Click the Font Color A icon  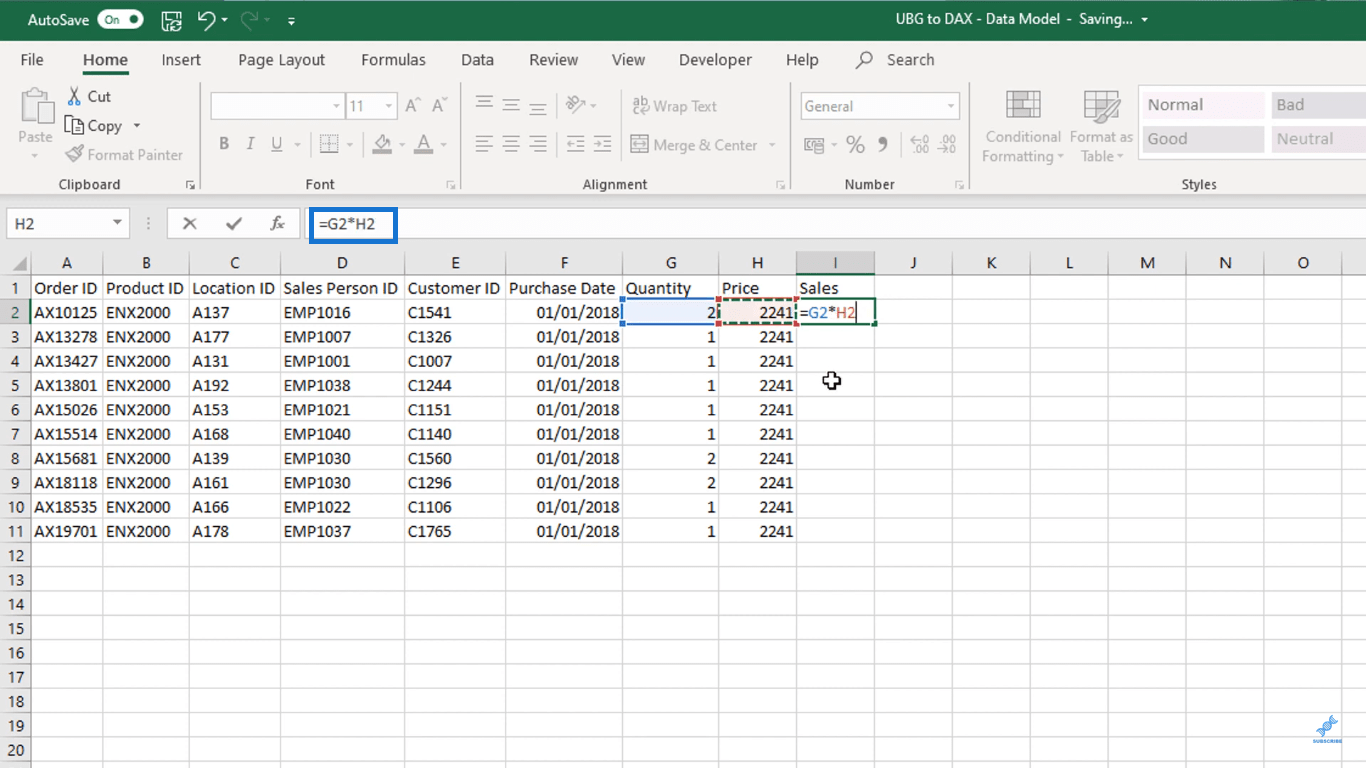coord(424,144)
